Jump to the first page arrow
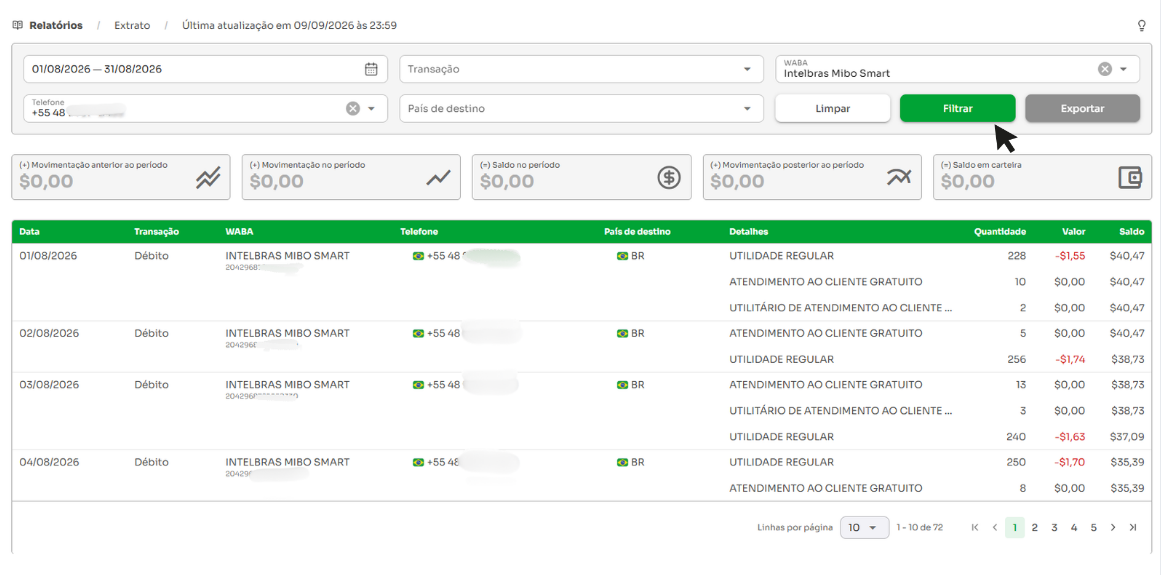Screen dimensions: 1161x575 [975, 528]
